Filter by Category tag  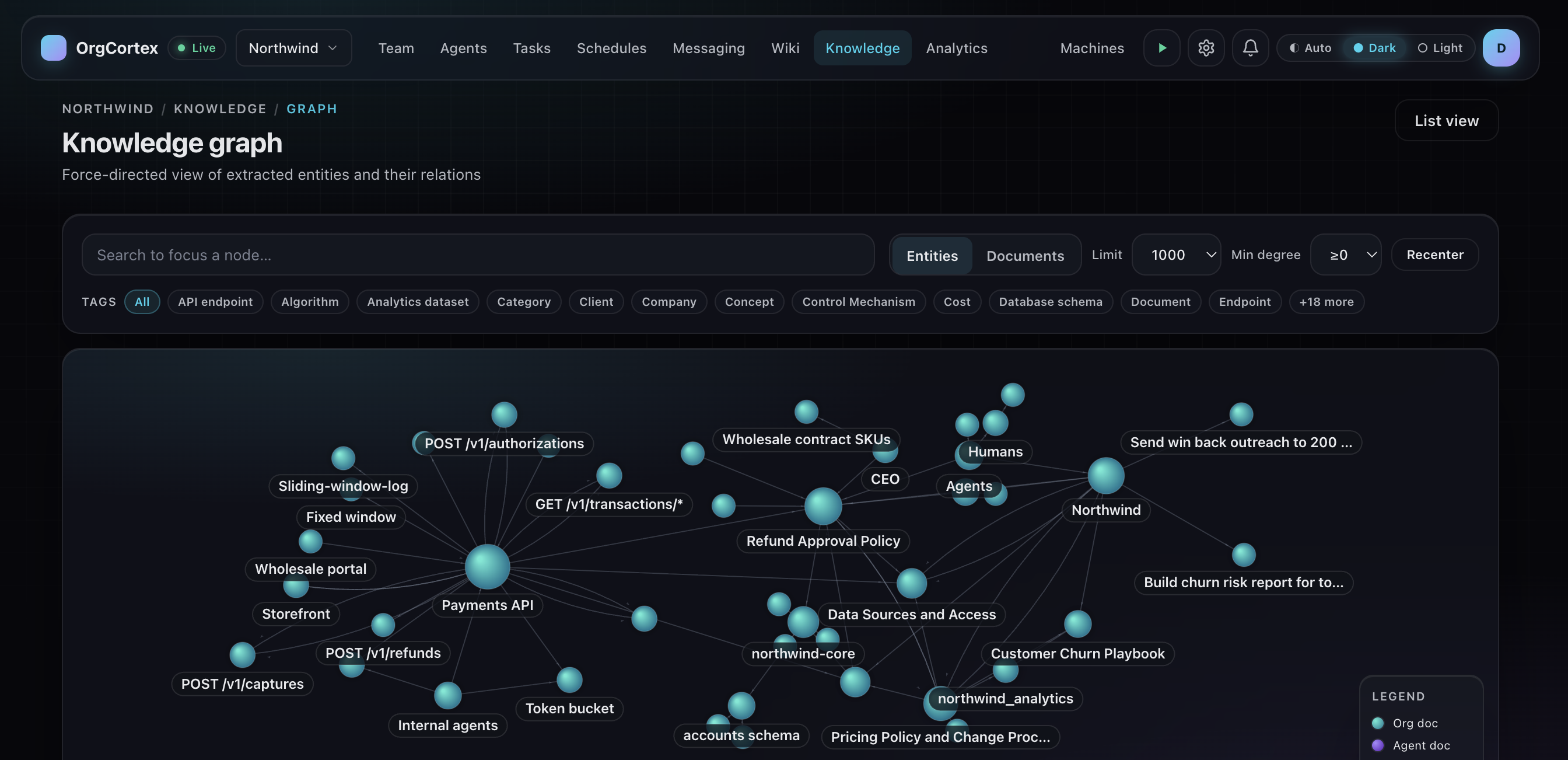[x=523, y=301]
